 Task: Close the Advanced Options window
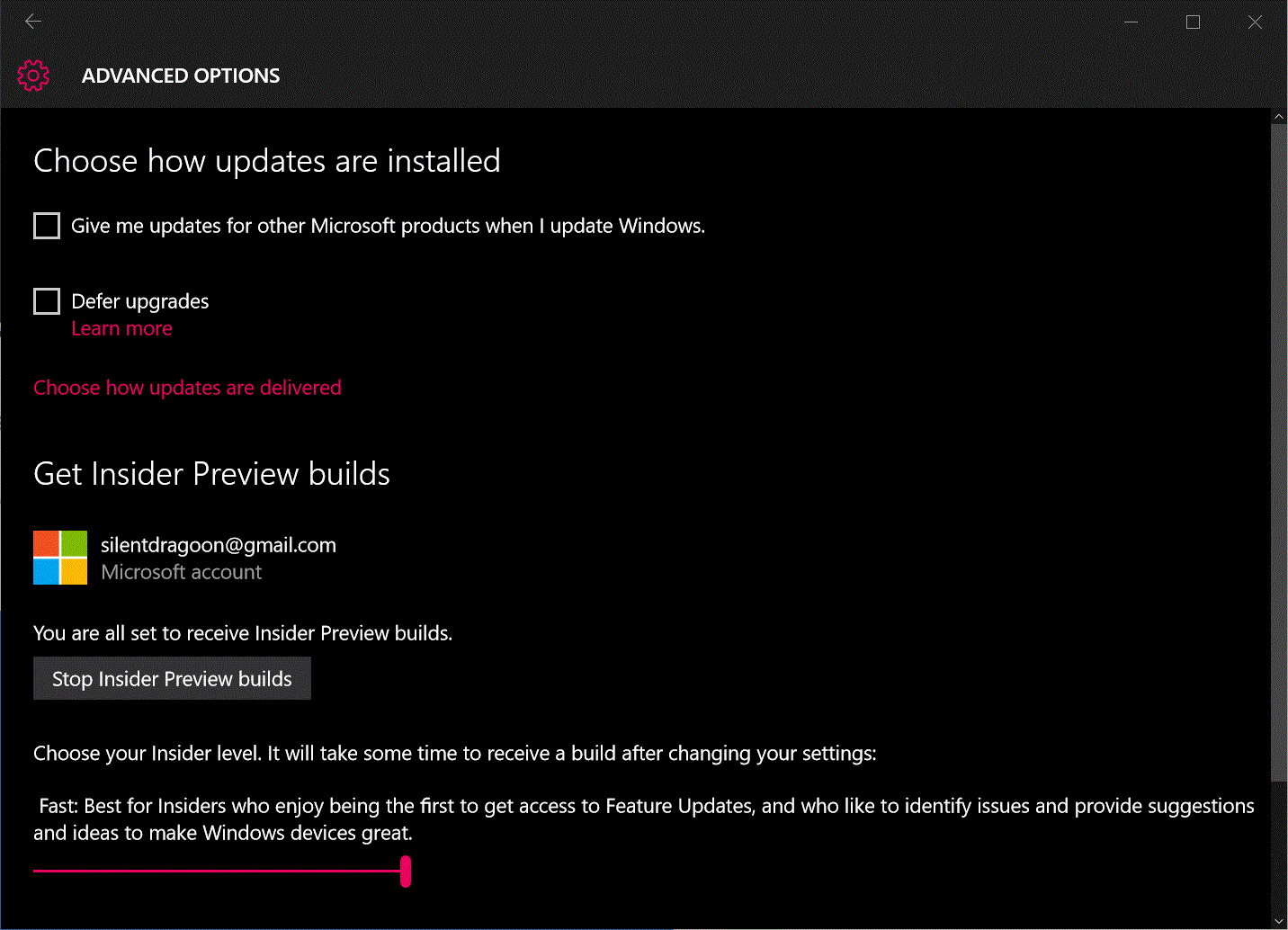pyautogui.click(x=1255, y=22)
